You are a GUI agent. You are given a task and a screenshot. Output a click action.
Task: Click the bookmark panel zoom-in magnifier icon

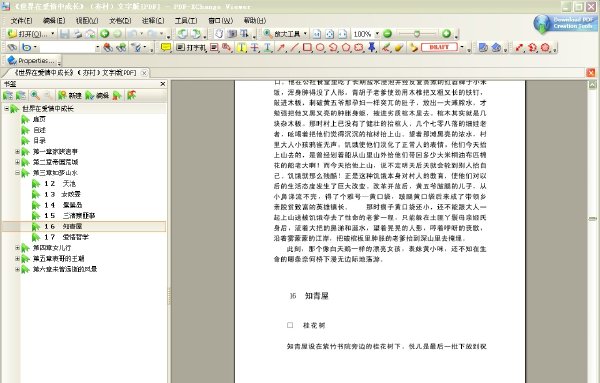(35, 95)
